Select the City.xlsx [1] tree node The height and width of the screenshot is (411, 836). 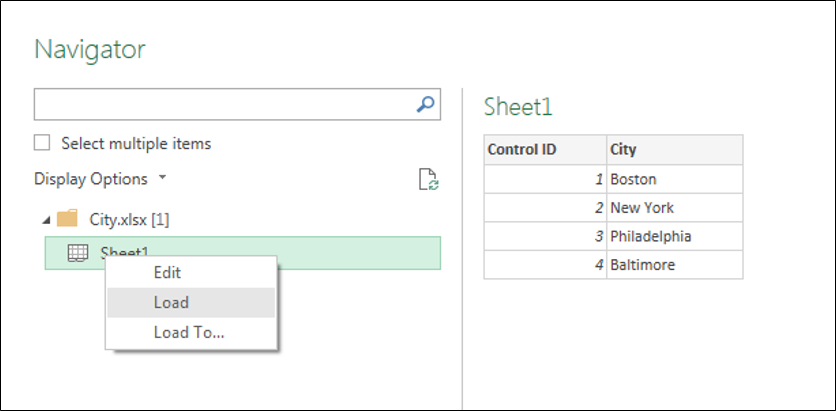pyautogui.click(x=129, y=220)
